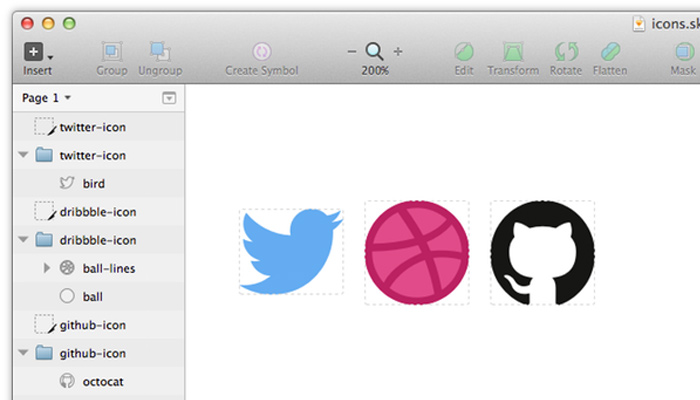
Task: Expand the ball-lines layer group
Action: click(46, 268)
